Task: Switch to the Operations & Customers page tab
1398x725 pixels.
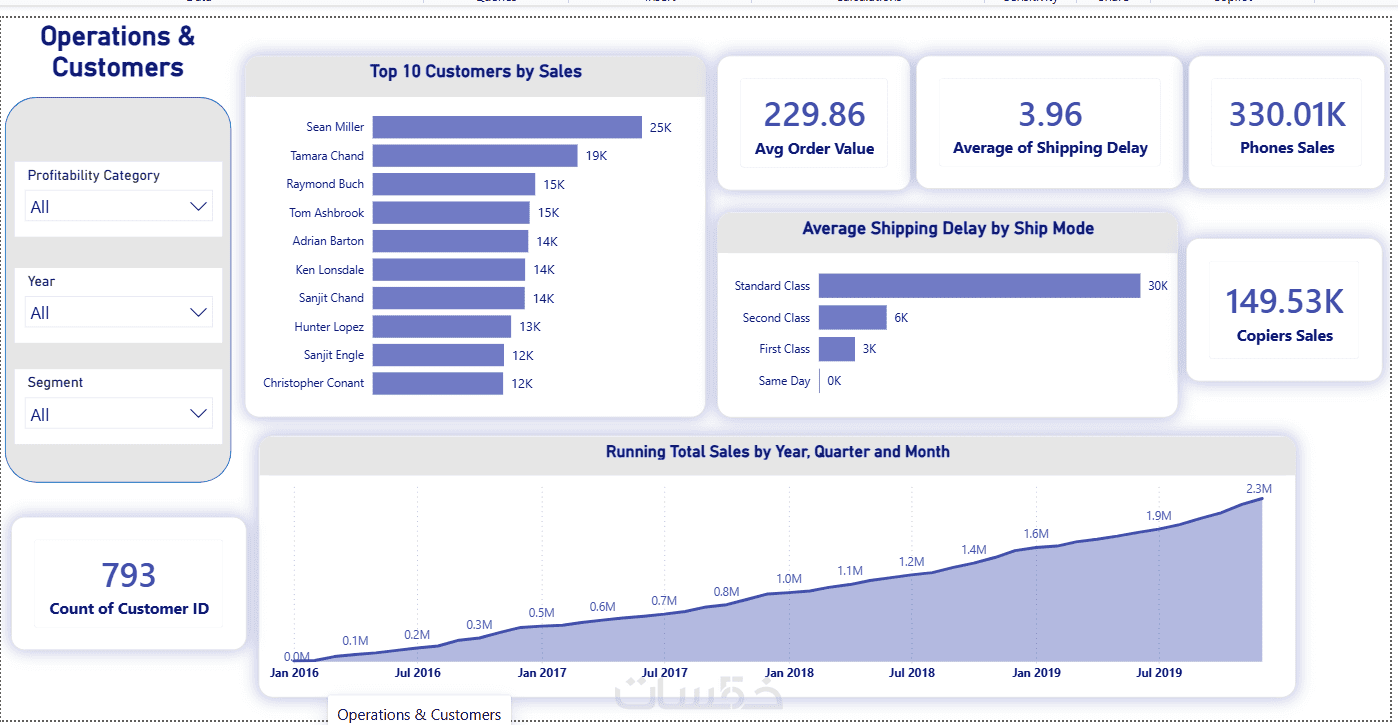Action: click(x=419, y=714)
